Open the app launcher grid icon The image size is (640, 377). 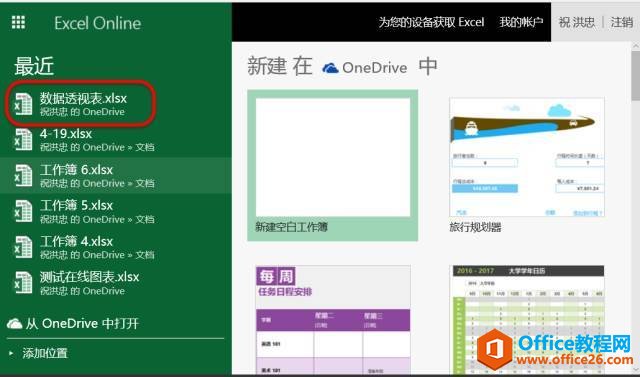(18, 22)
